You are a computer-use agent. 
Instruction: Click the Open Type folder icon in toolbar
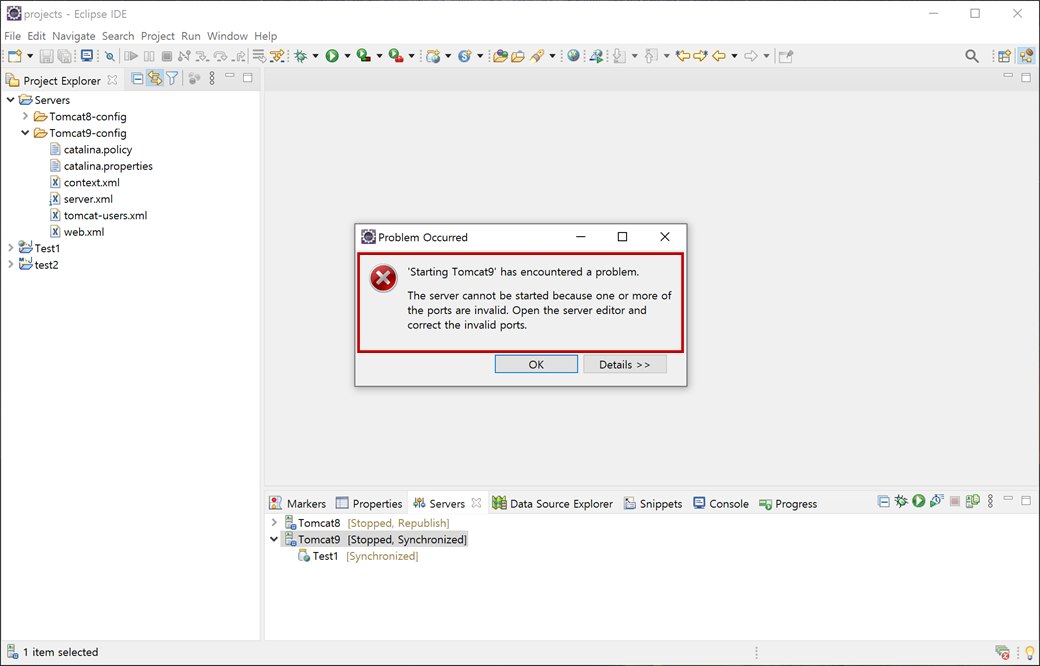pyautogui.click(x=500, y=56)
